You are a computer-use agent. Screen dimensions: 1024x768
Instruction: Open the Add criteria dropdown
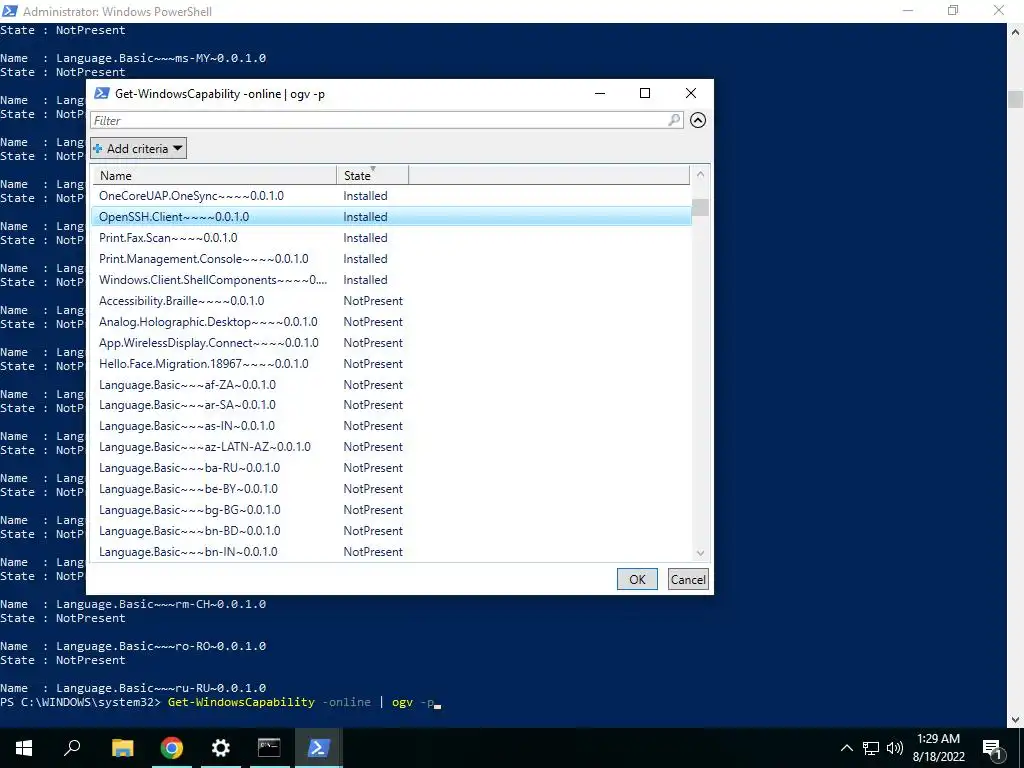[138, 148]
